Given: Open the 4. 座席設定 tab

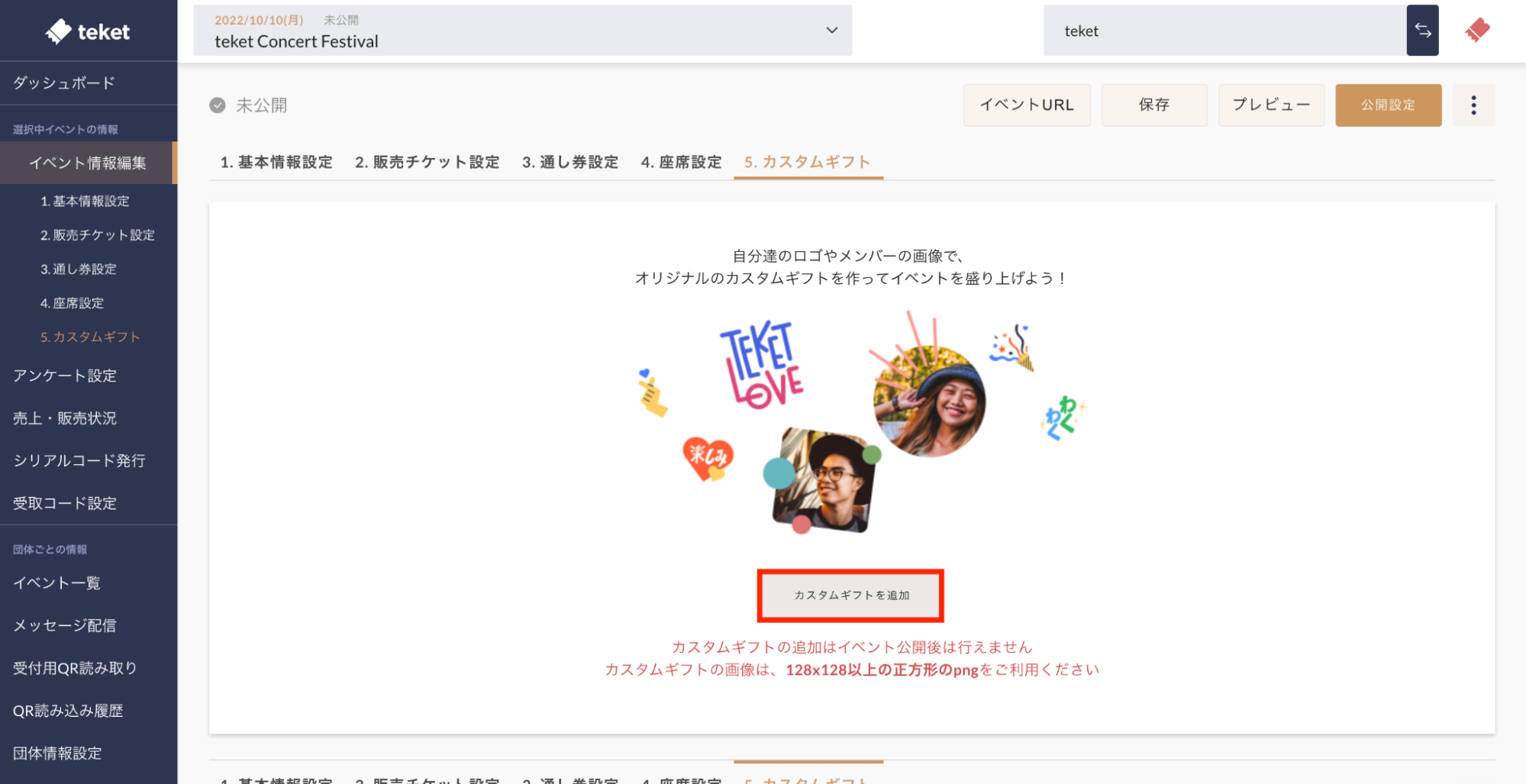Looking at the screenshot, I should pos(681,162).
